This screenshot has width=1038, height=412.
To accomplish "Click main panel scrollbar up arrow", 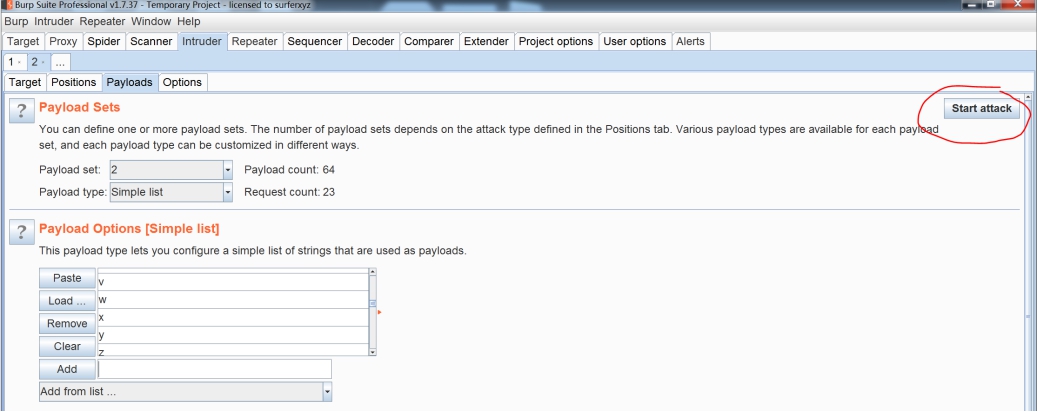I will (x=1029, y=97).
